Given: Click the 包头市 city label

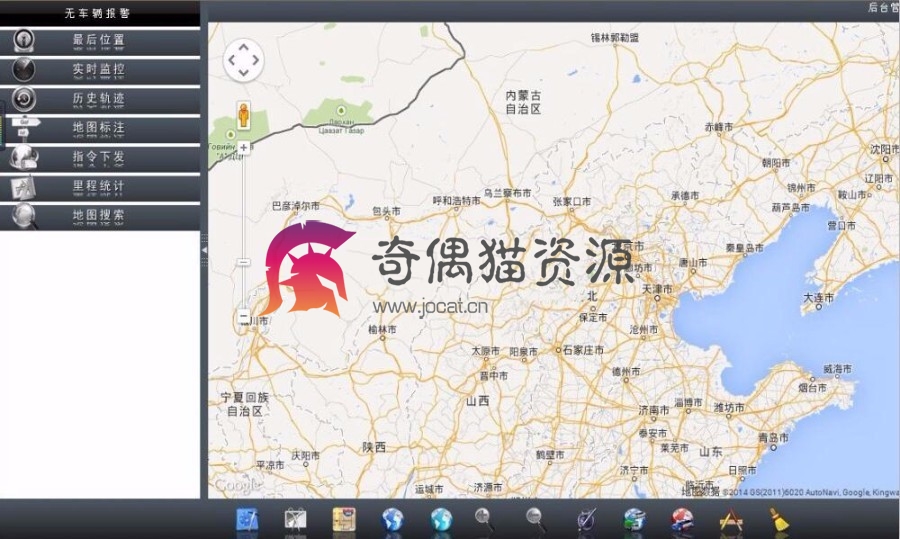Looking at the screenshot, I should (x=386, y=211).
